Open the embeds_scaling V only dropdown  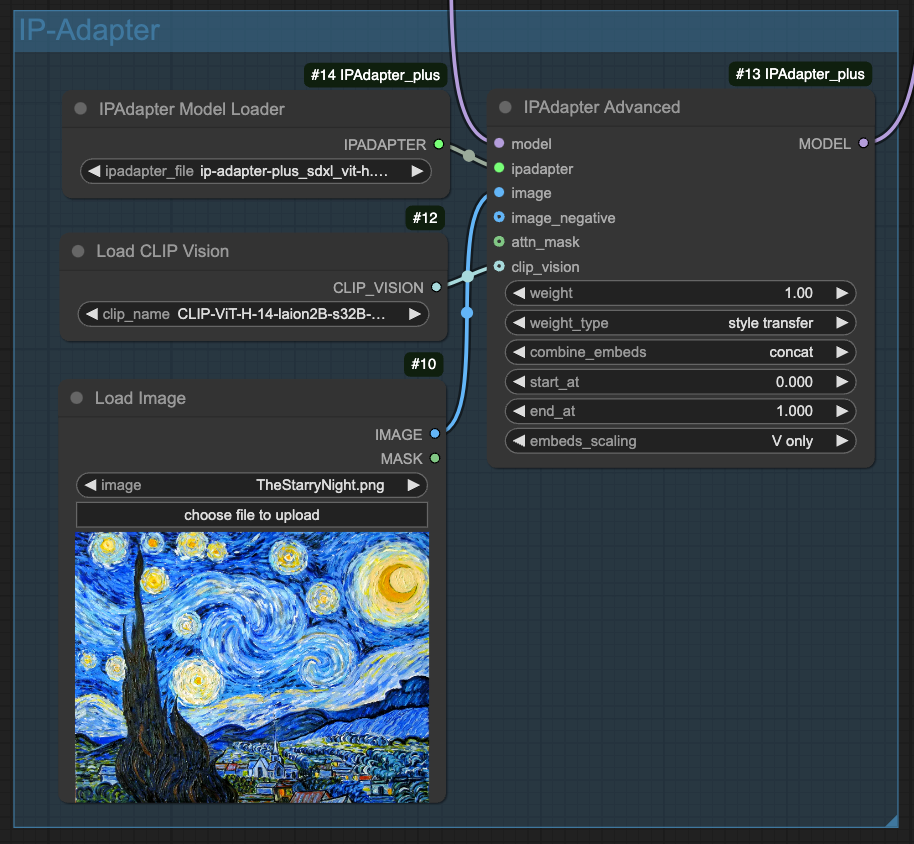(680, 441)
